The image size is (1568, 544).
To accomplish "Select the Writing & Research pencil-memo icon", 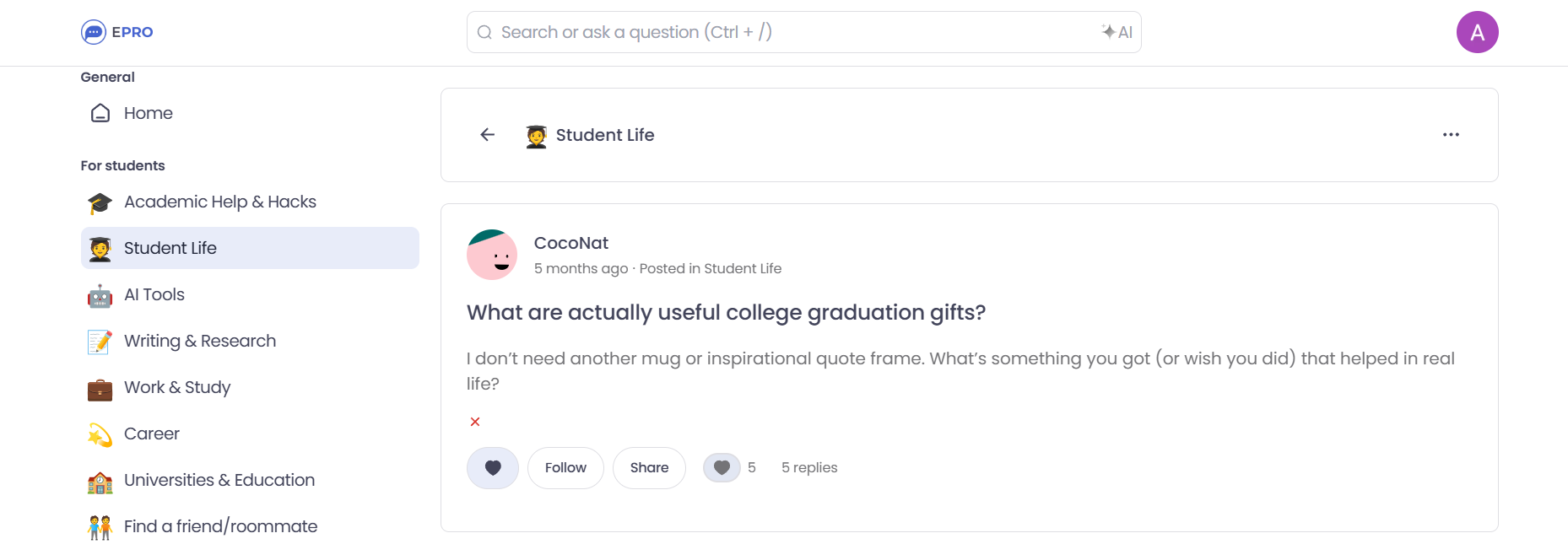I will [x=99, y=341].
